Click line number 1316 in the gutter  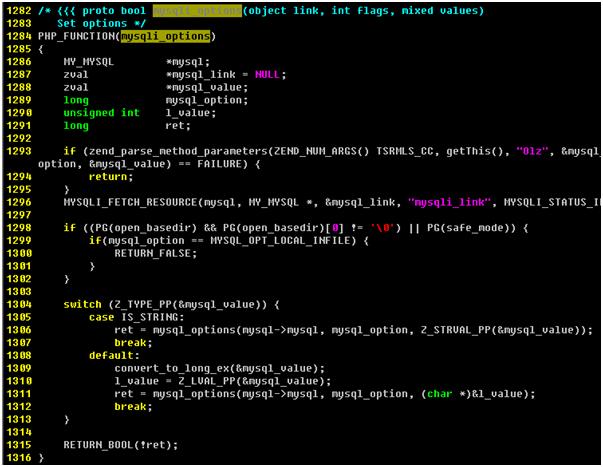coord(17,456)
